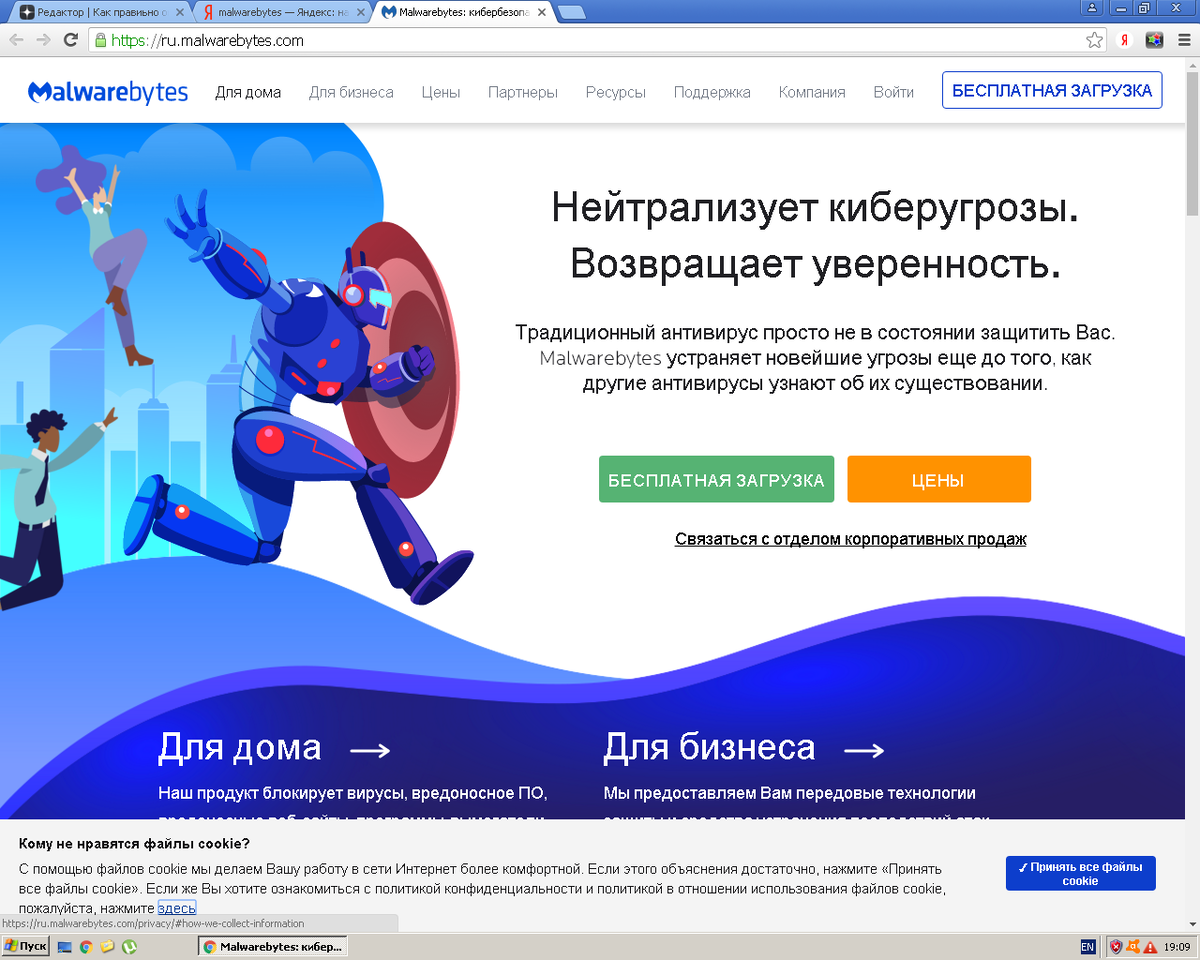Viewport: 1200px width, 960px height.
Task: Switch to the malwarebytes Яндекс tab
Action: click(x=282, y=13)
